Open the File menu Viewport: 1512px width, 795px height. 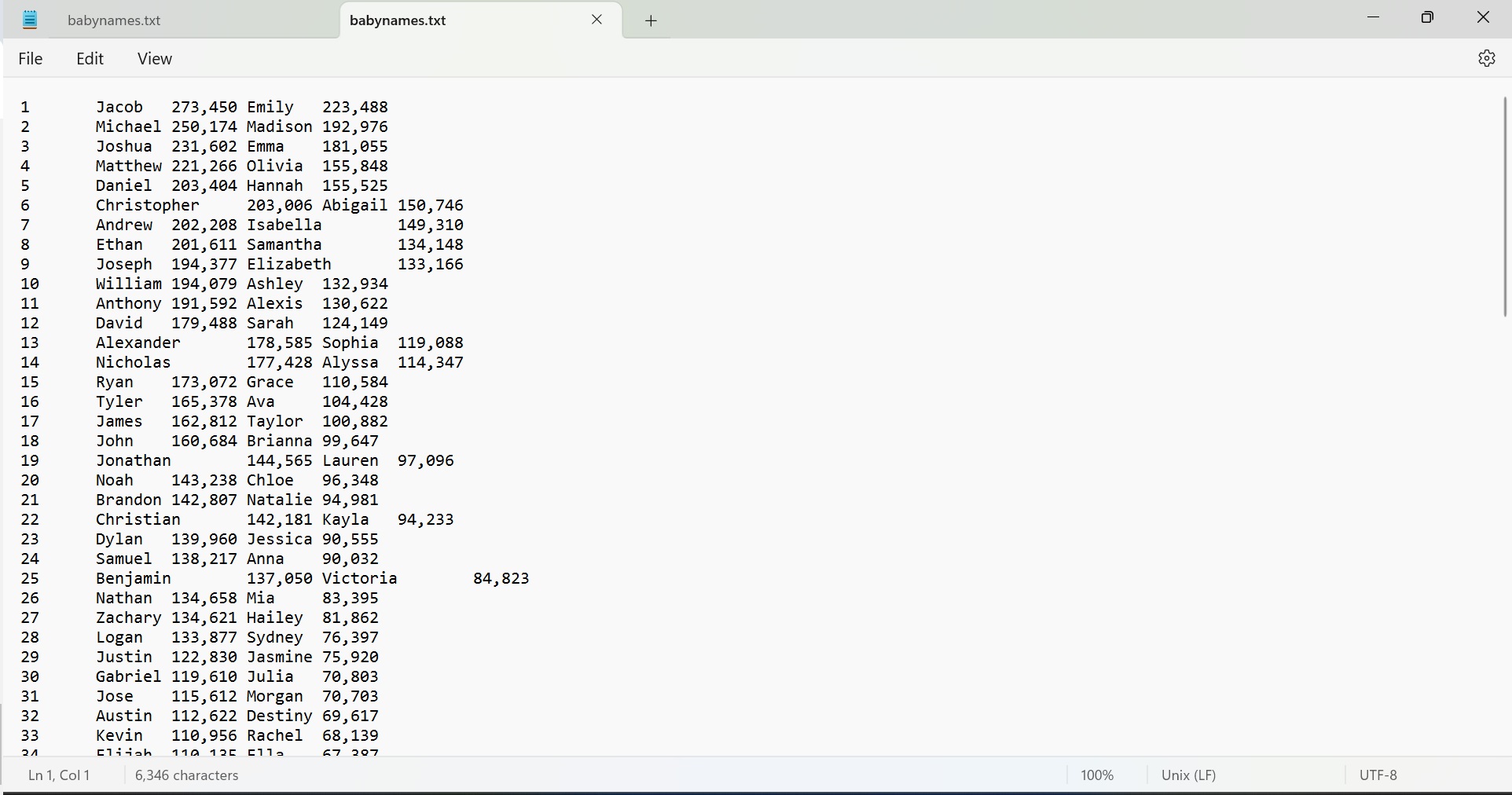(31, 59)
